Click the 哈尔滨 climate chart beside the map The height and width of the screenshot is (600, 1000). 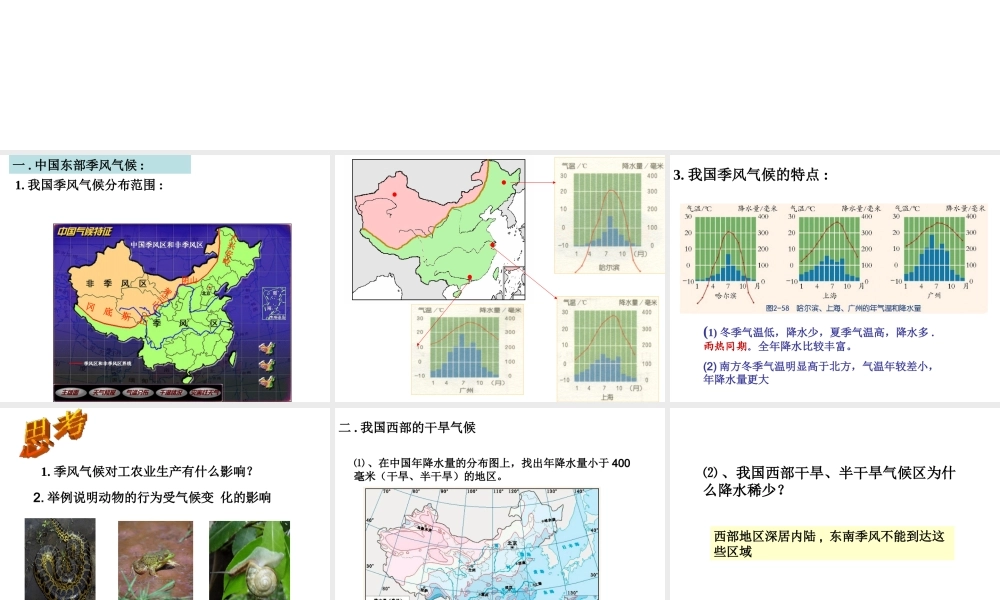tap(608, 216)
